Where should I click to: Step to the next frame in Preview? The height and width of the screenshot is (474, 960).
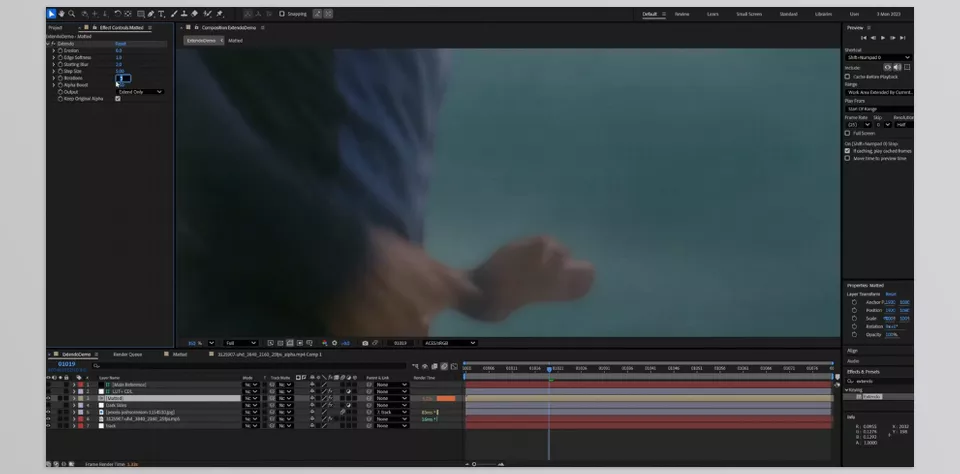point(893,38)
